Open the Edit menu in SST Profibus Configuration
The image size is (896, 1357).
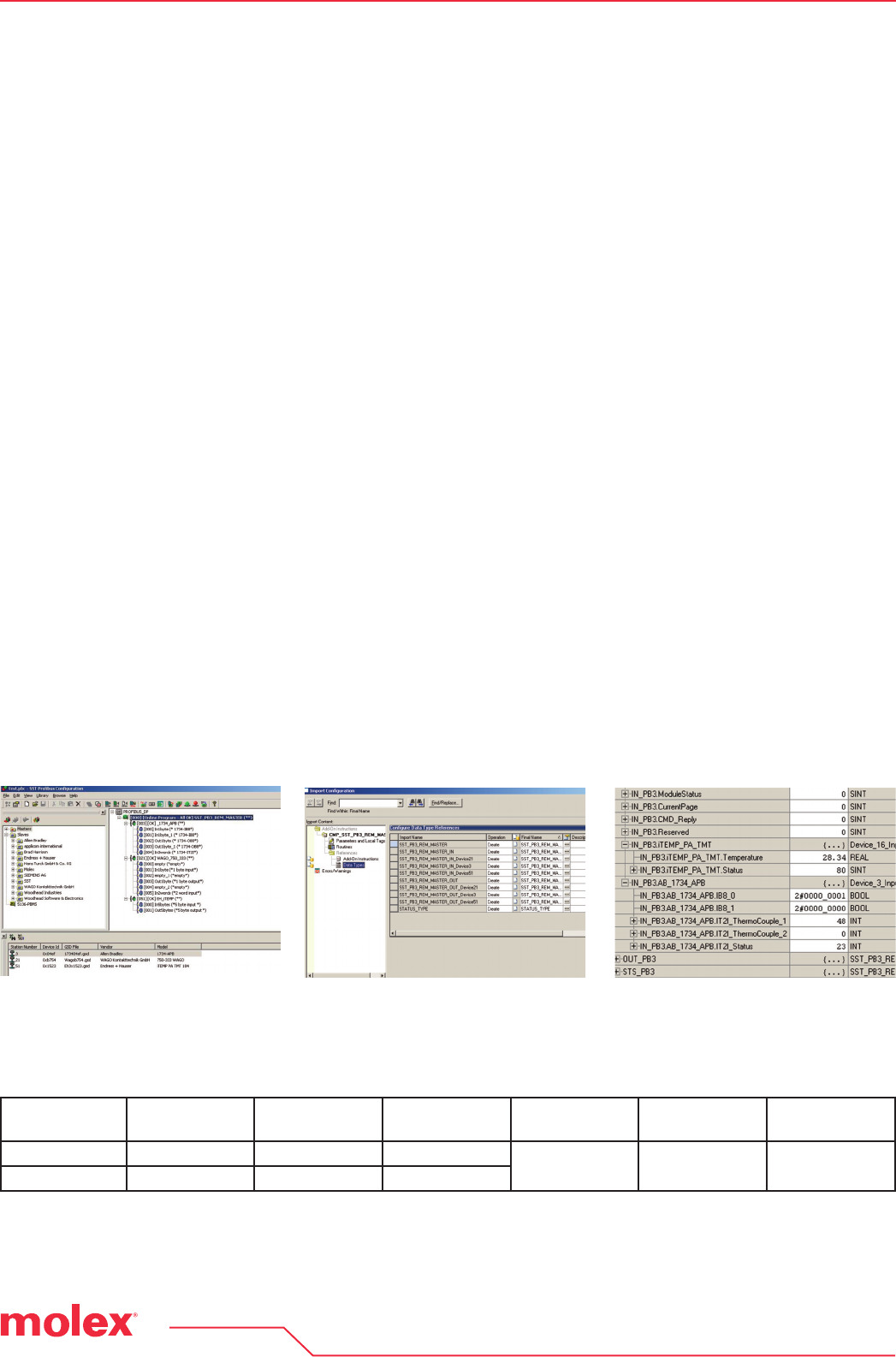pos(16,796)
